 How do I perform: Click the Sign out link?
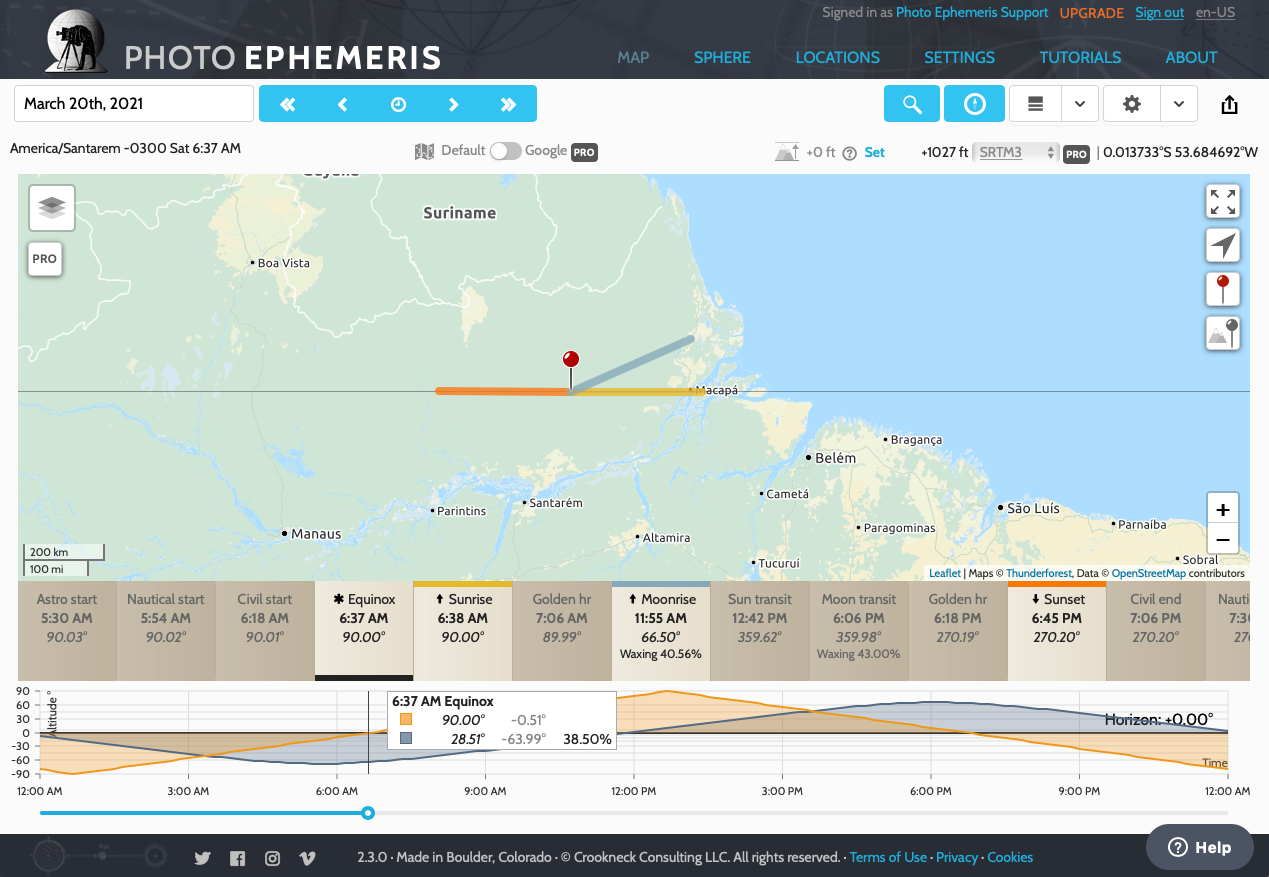click(x=1159, y=13)
